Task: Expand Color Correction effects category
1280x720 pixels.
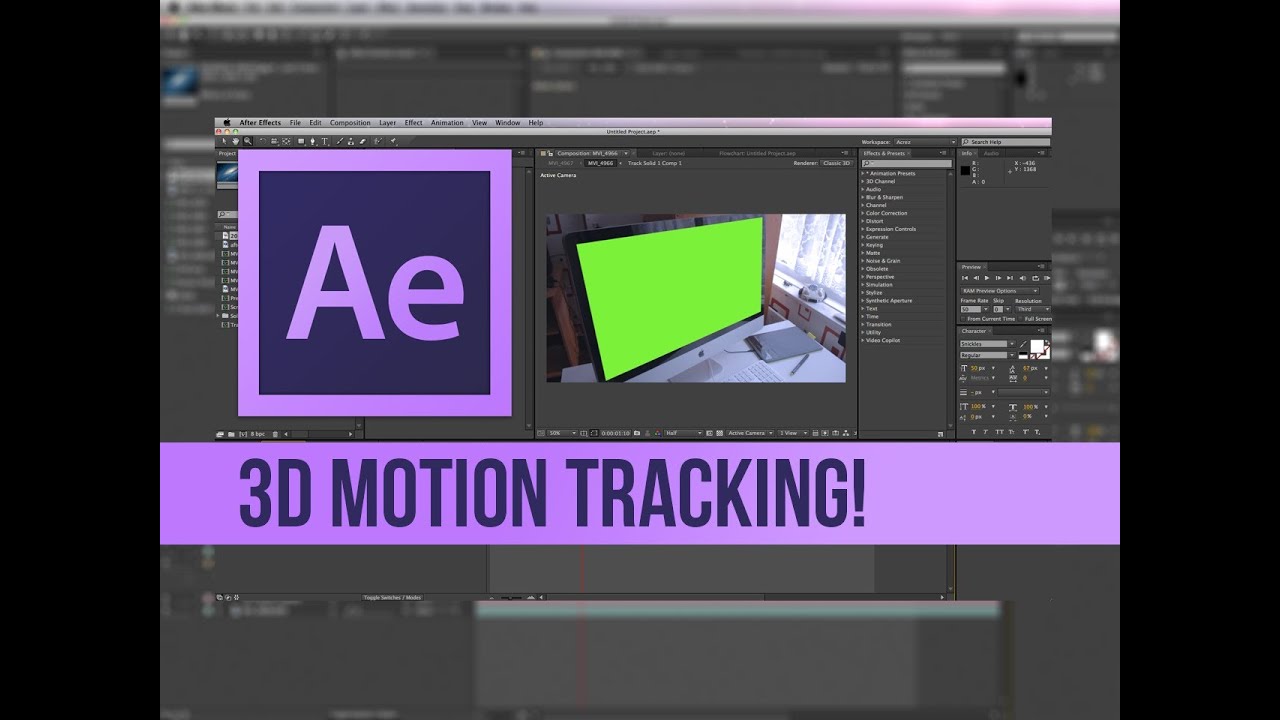Action: (863, 213)
